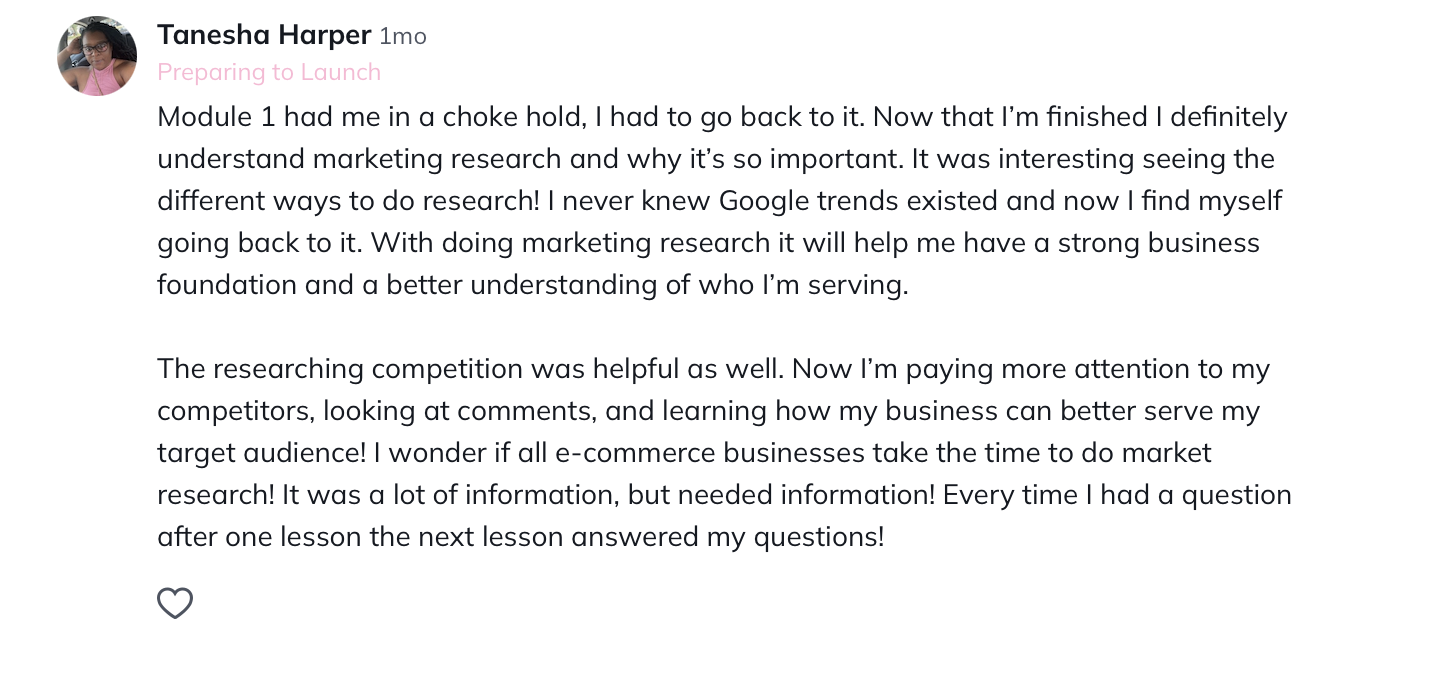
Task: Click the final line after one lesson the next
Action: click(521, 537)
